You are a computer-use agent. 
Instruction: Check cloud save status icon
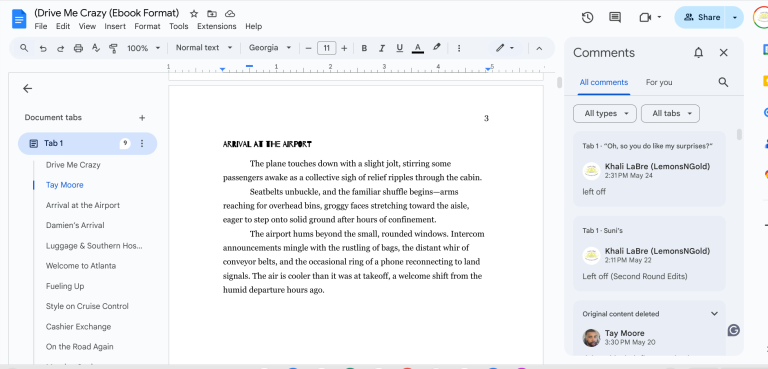click(230, 14)
